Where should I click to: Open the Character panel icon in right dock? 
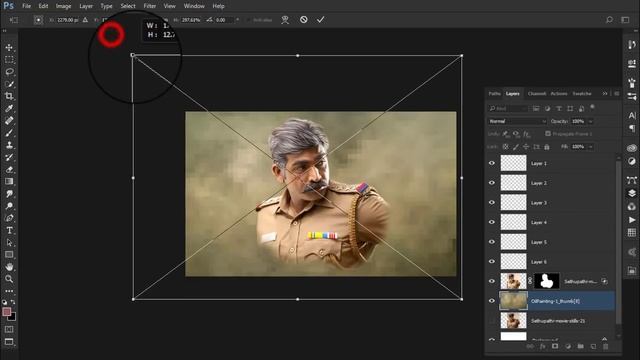click(632, 116)
